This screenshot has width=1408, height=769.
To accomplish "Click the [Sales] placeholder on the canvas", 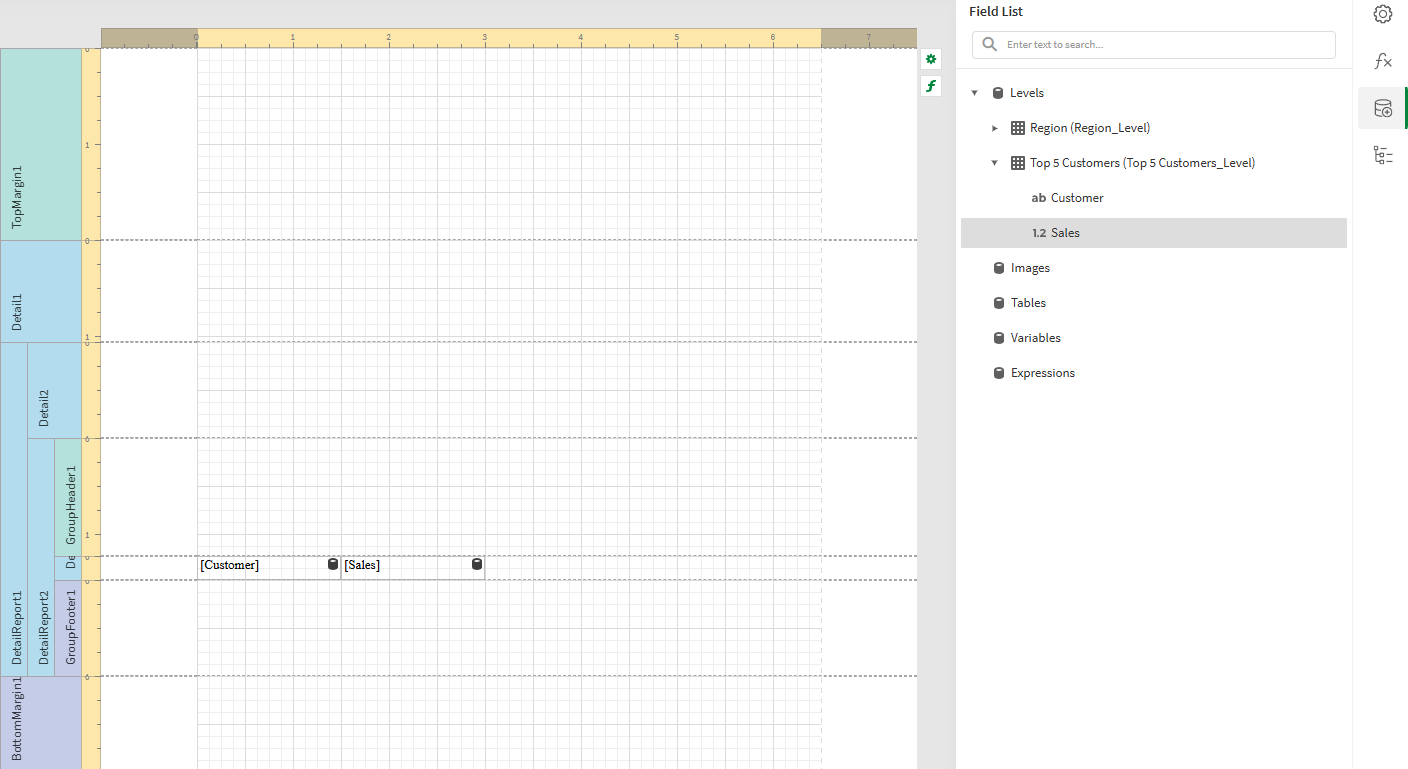I will (x=362, y=564).
